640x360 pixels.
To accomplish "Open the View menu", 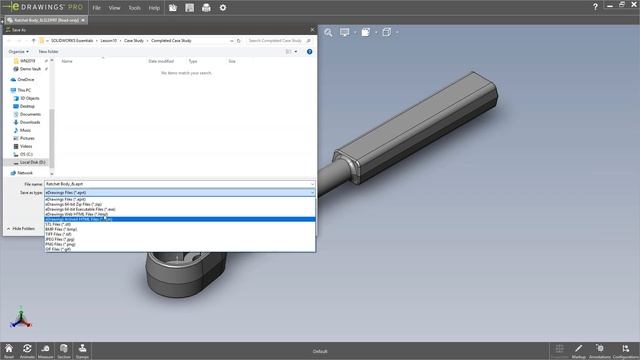I will tap(114, 8).
